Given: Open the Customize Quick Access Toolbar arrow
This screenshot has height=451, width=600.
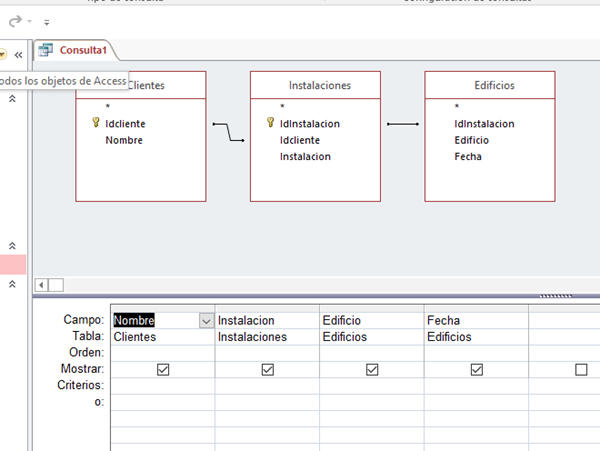Looking at the screenshot, I should (x=47, y=22).
